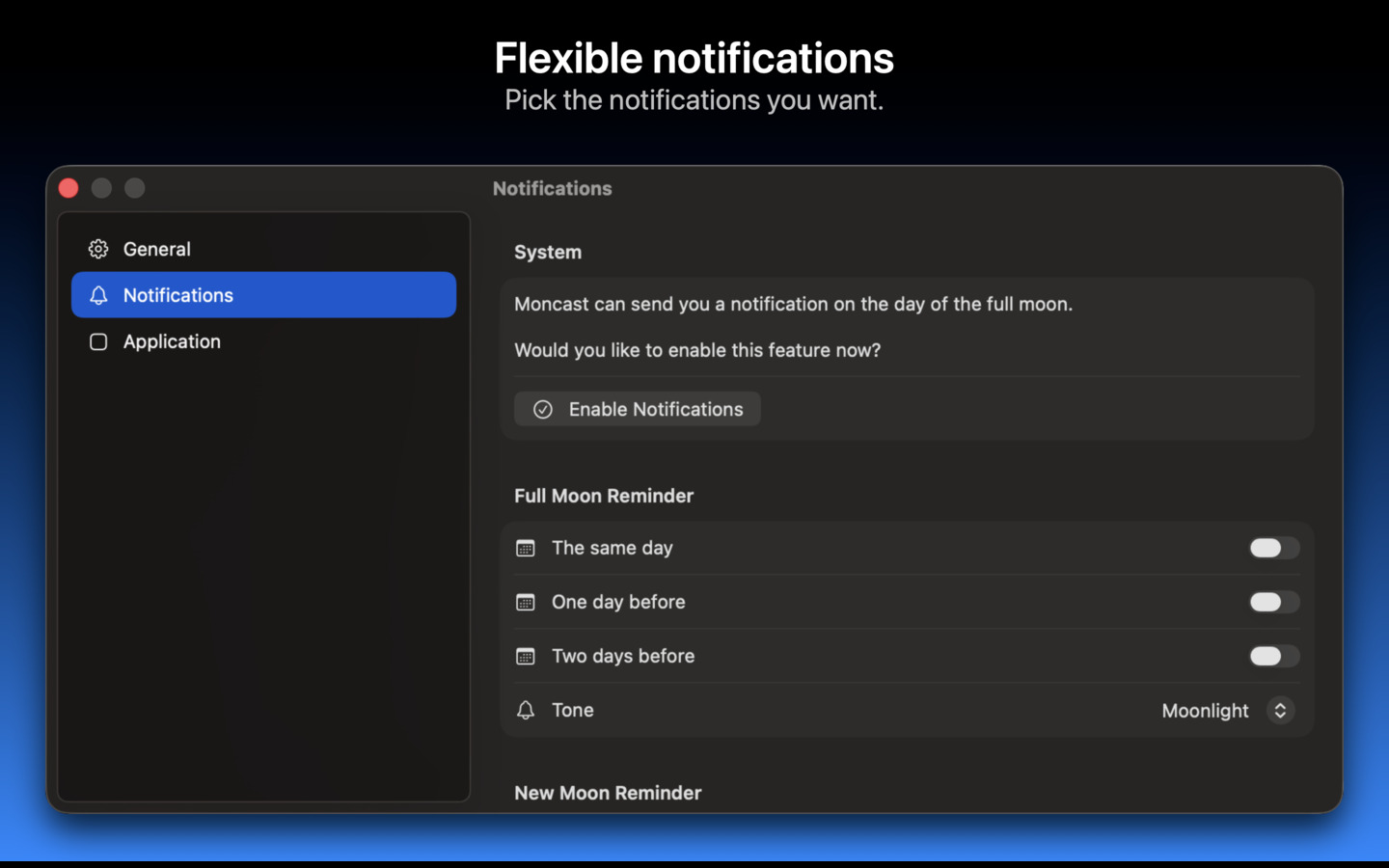Switch to the Application settings section

[172, 341]
